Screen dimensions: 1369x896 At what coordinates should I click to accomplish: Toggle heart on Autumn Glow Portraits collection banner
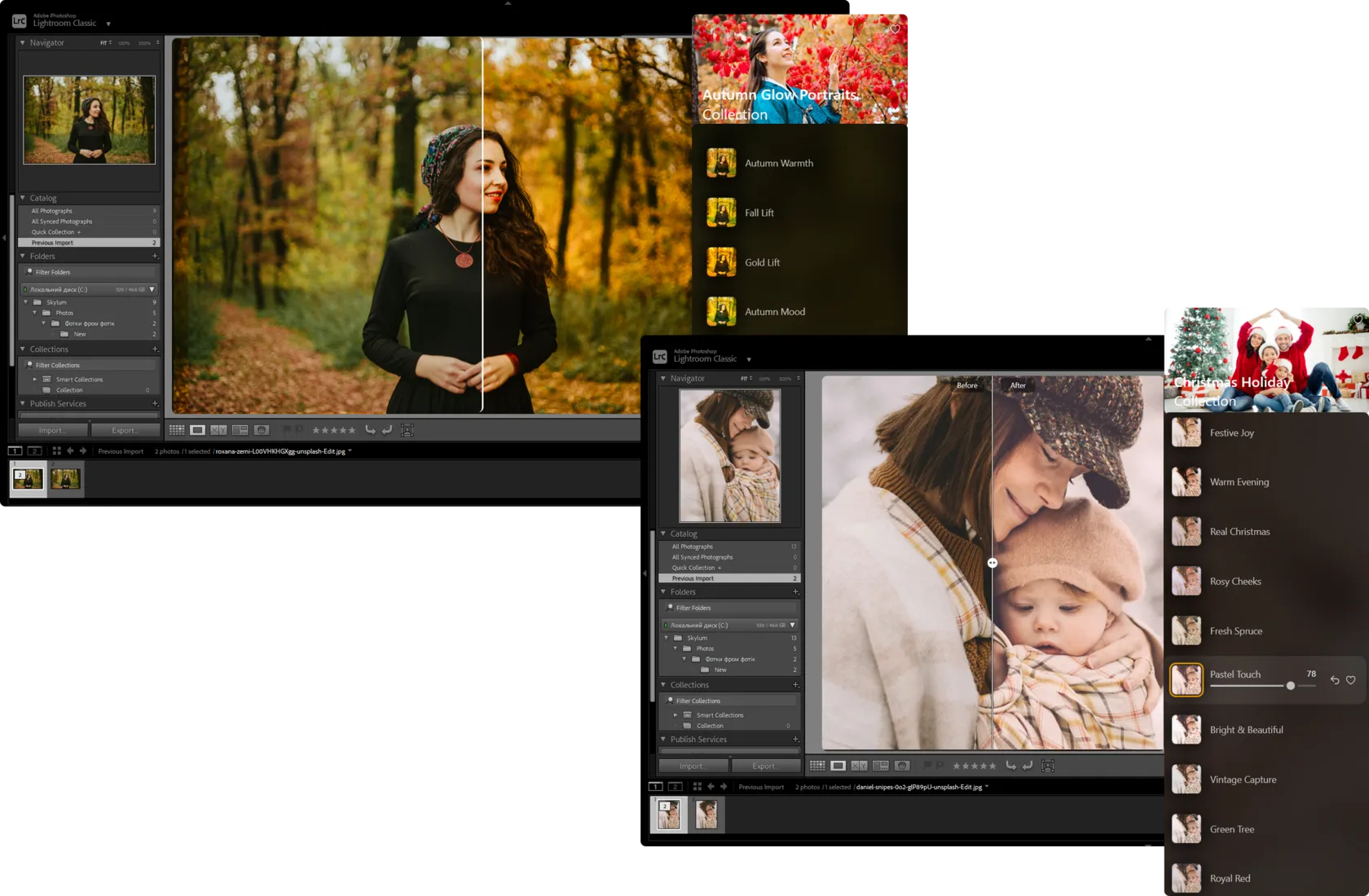895,29
